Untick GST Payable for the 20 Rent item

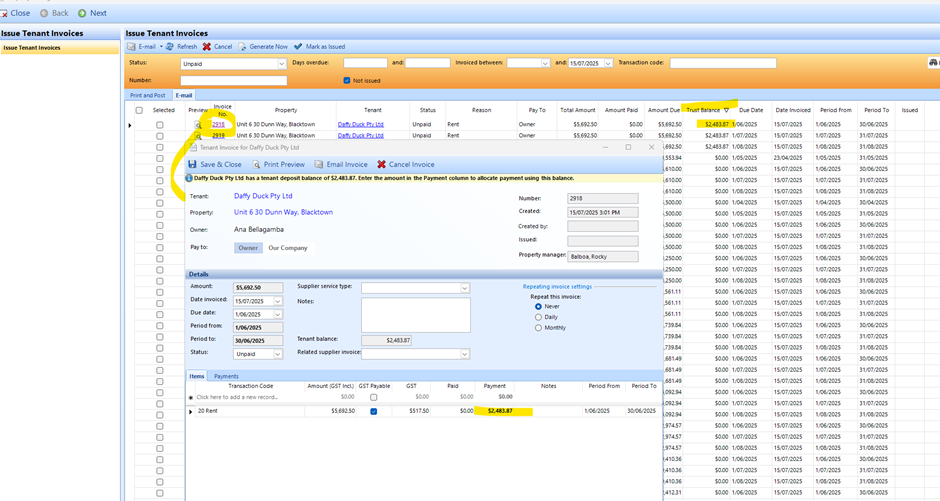(373, 412)
